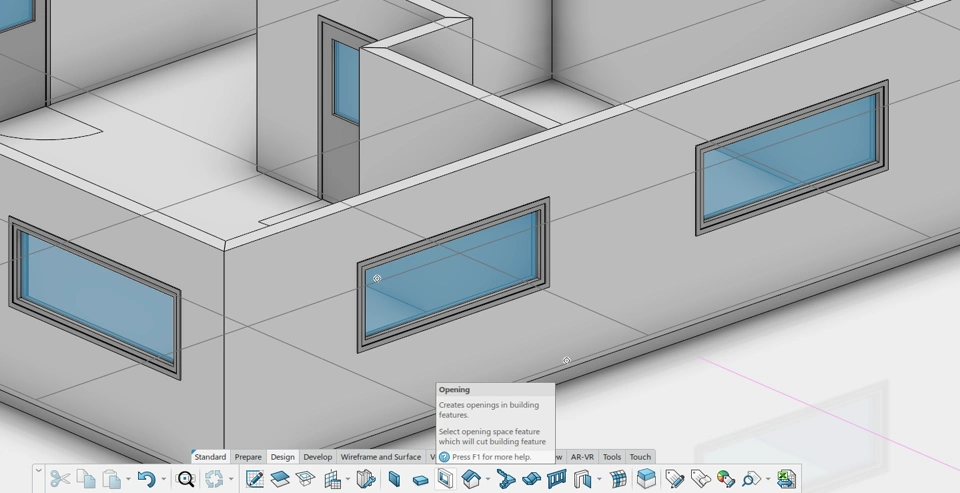
Task: Switch to the Touch tab
Action: [x=640, y=457]
